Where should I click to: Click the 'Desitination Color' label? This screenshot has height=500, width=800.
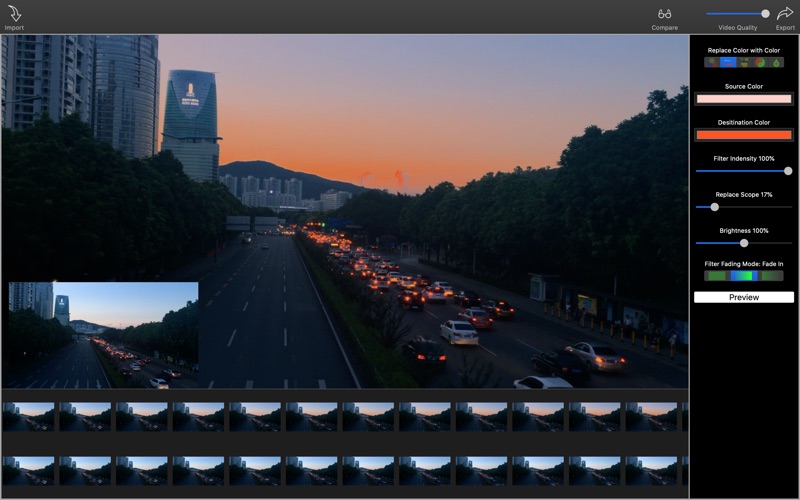(744, 122)
